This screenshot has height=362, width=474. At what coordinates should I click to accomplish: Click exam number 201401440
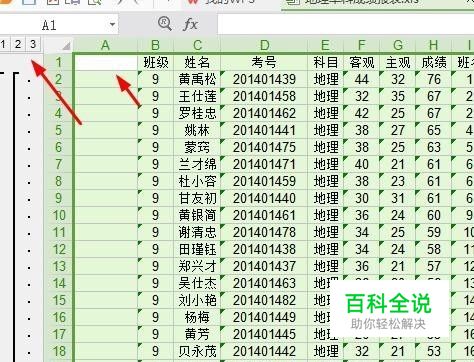264,198
